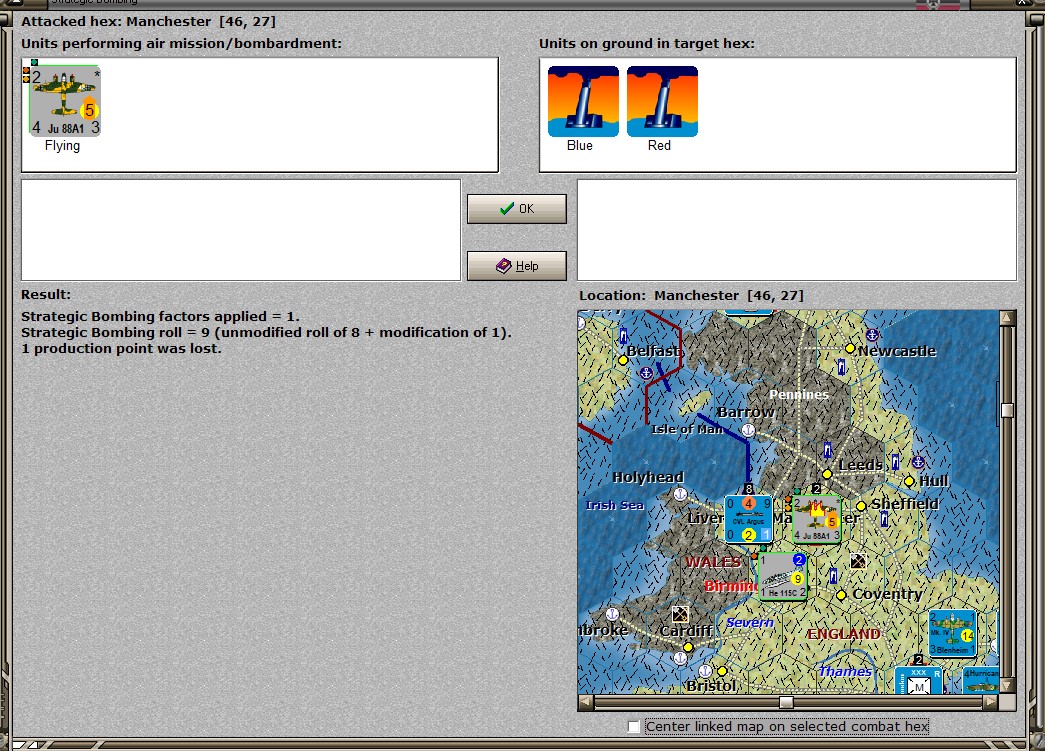Image resolution: width=1045 pixels, height=751 pixels.
Task: Click the Isle of Man label
Action: 687,430
